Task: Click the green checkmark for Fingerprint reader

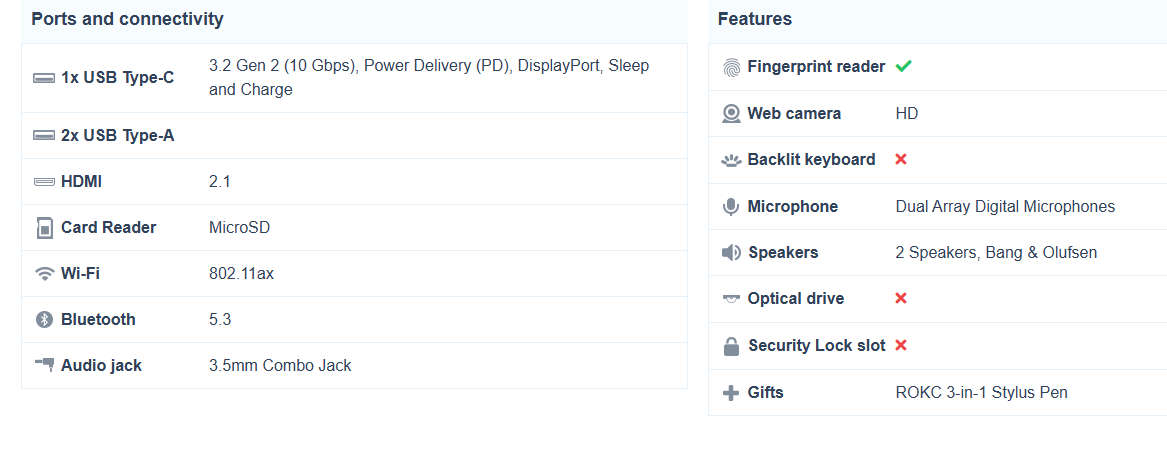Action: [904, 67]
